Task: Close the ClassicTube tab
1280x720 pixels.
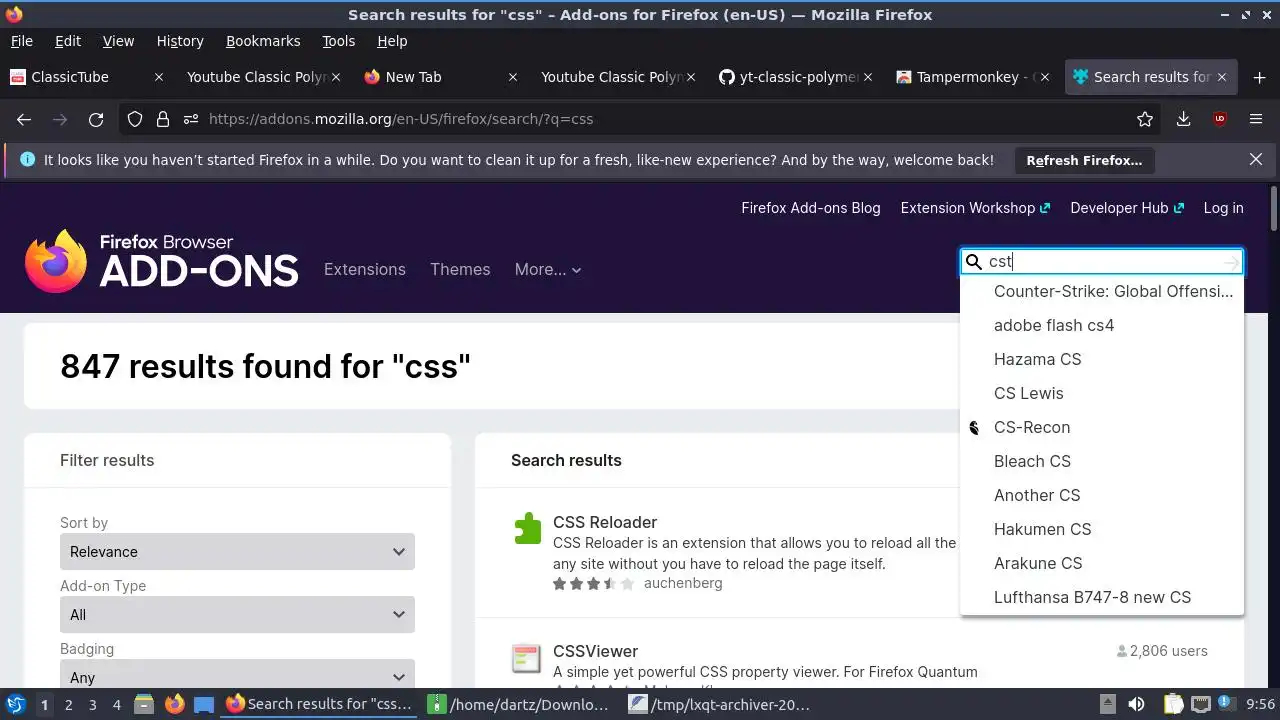Action: 159,77
